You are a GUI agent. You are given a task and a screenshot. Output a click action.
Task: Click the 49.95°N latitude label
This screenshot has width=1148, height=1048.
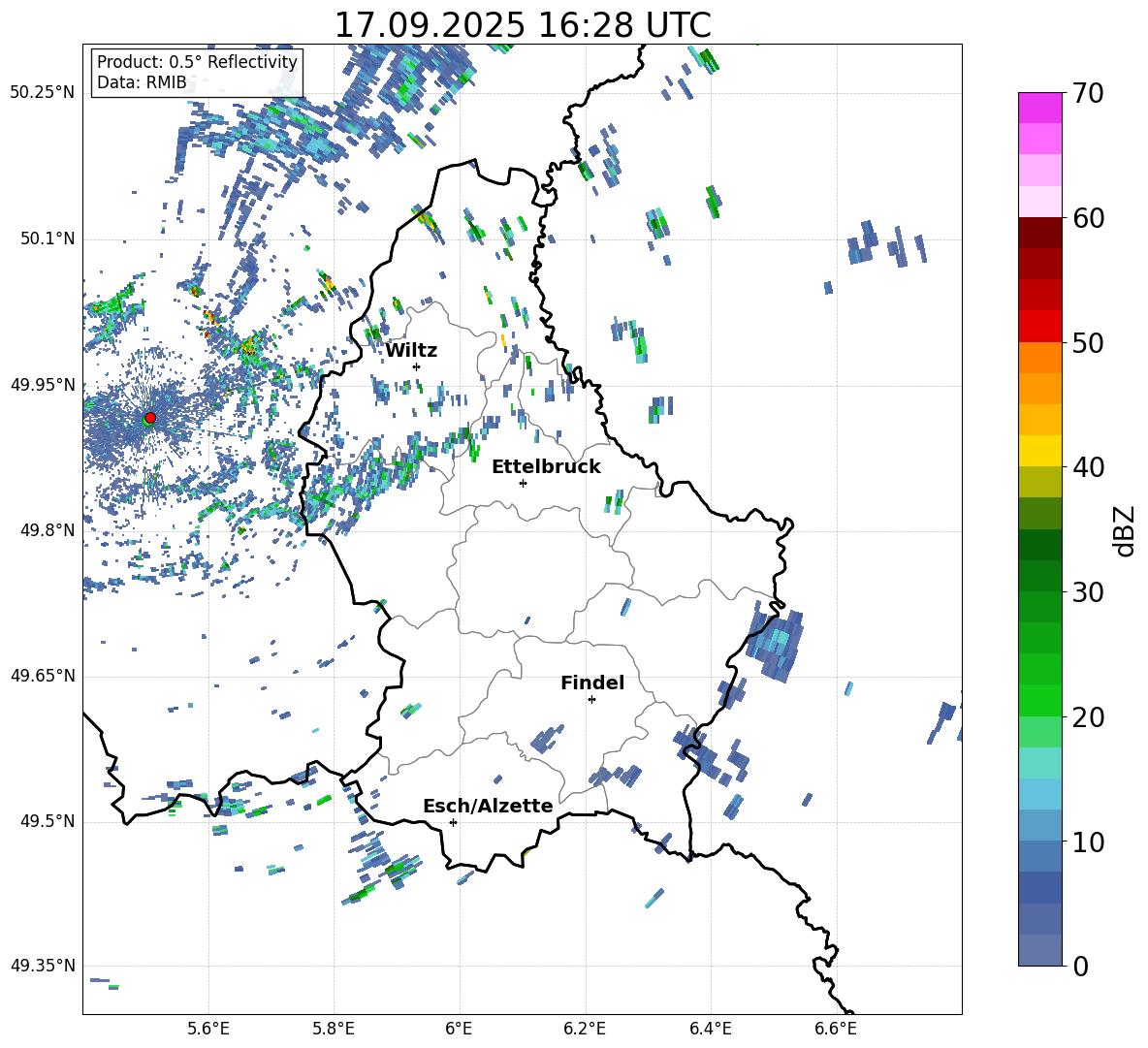(43, 384)
